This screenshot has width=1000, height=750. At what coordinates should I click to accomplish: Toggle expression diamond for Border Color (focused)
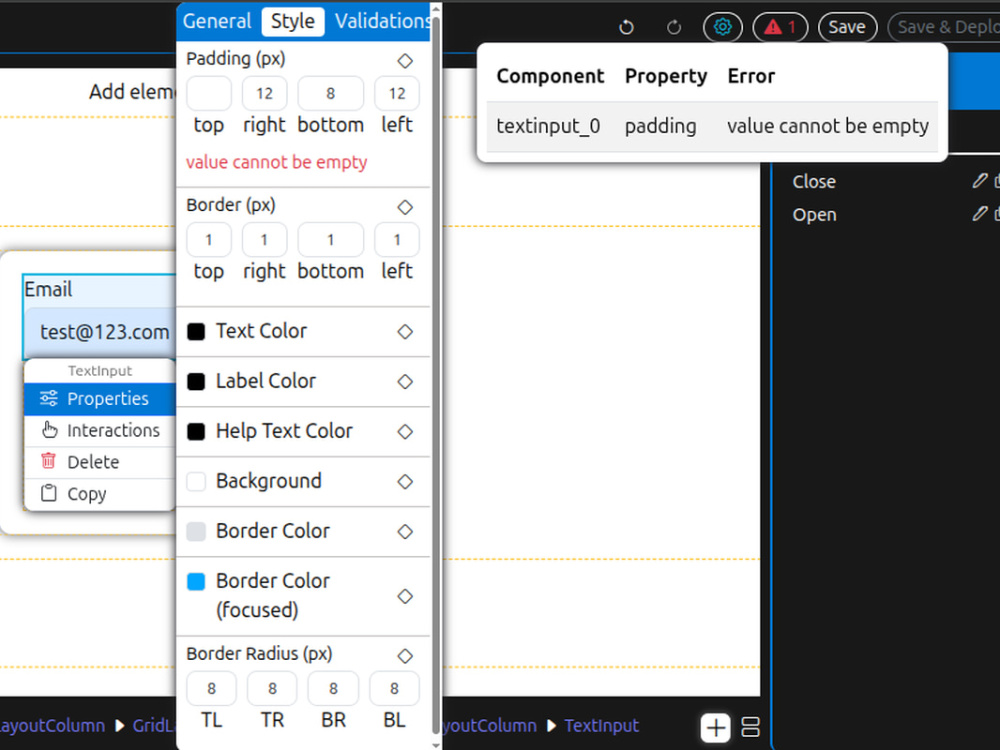(405, 596)
